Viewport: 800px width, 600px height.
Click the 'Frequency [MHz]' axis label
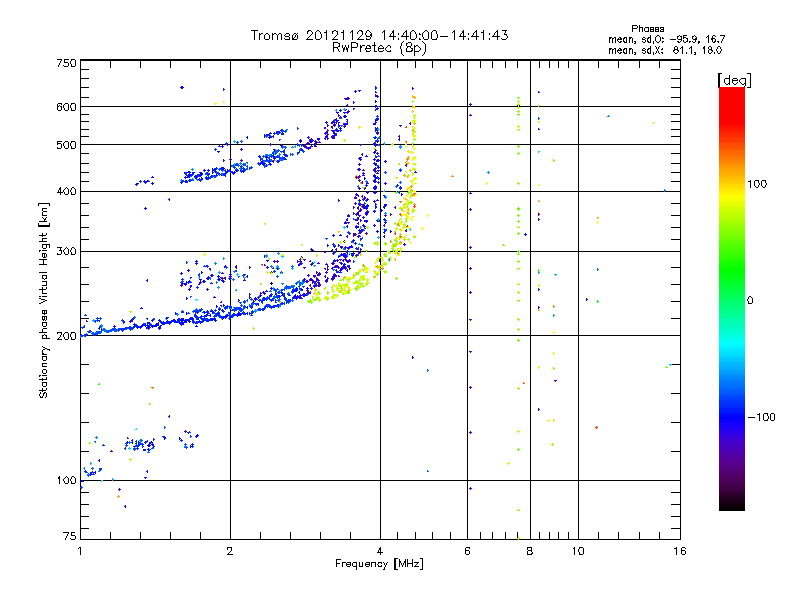click(x=379, y=564)
